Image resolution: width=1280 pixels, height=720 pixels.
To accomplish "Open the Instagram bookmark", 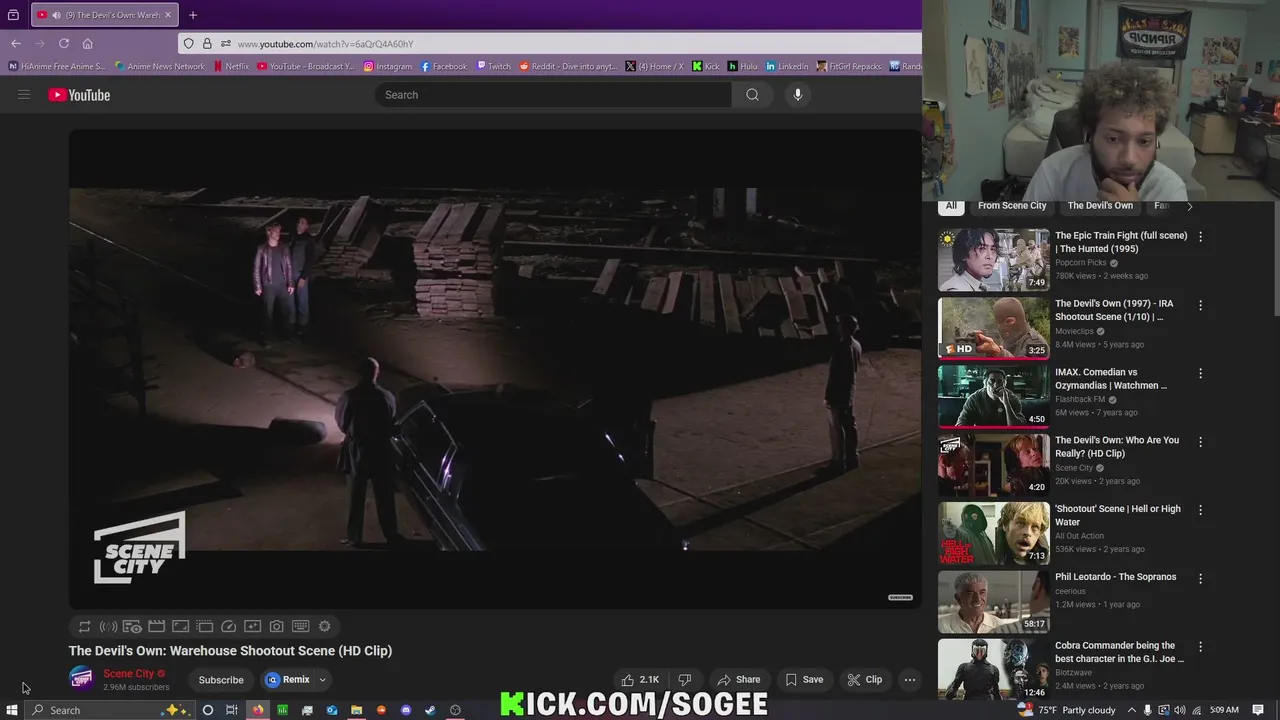I will tap(388, 66).
